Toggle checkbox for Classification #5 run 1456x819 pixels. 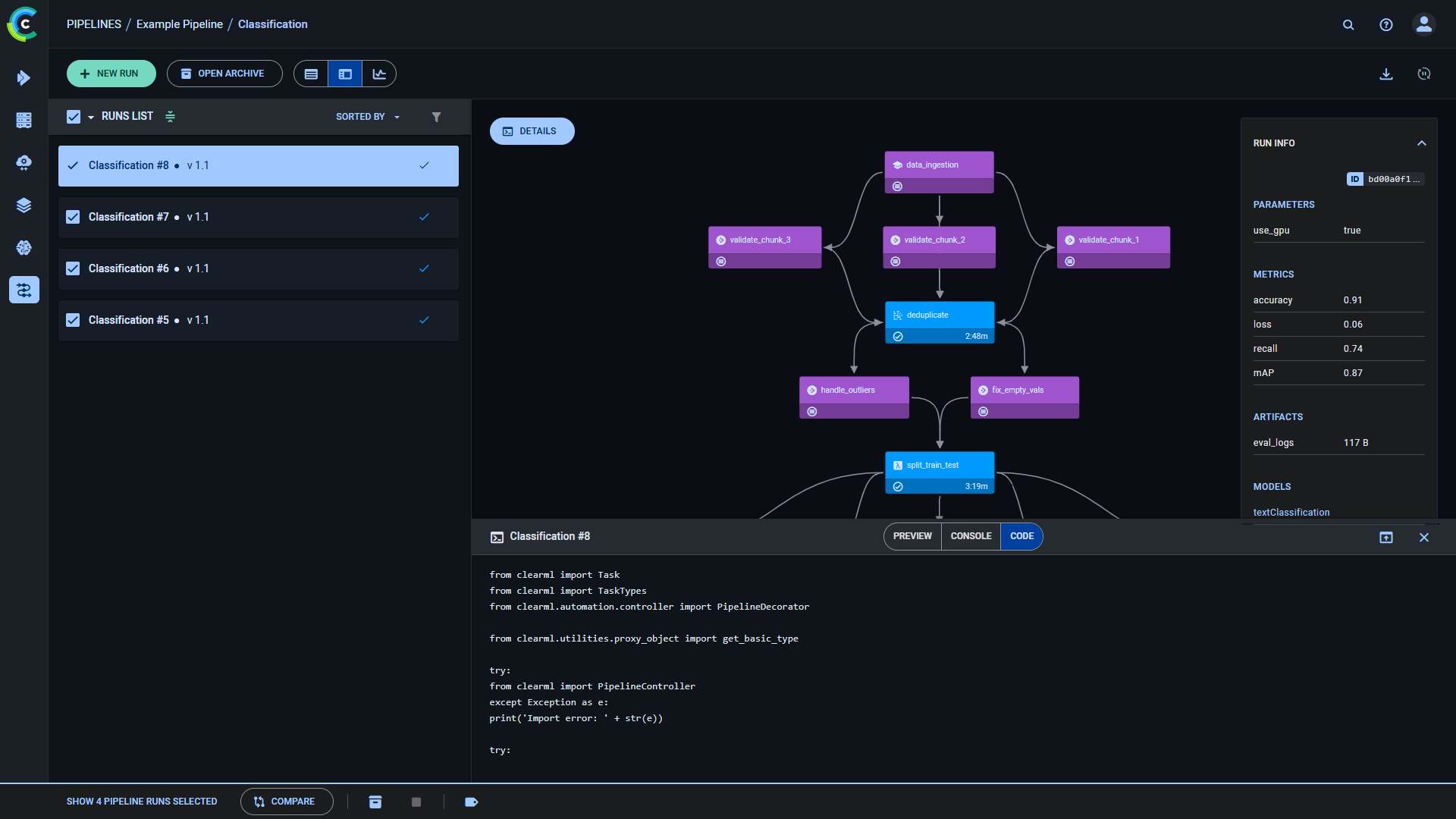pos(73,320)
